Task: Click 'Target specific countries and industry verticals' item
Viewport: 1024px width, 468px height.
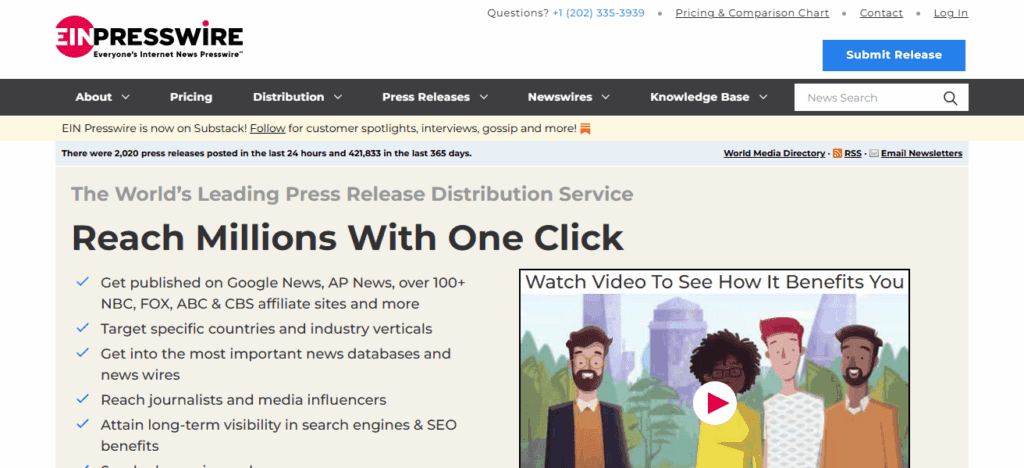Action: [x=266, y=328]
